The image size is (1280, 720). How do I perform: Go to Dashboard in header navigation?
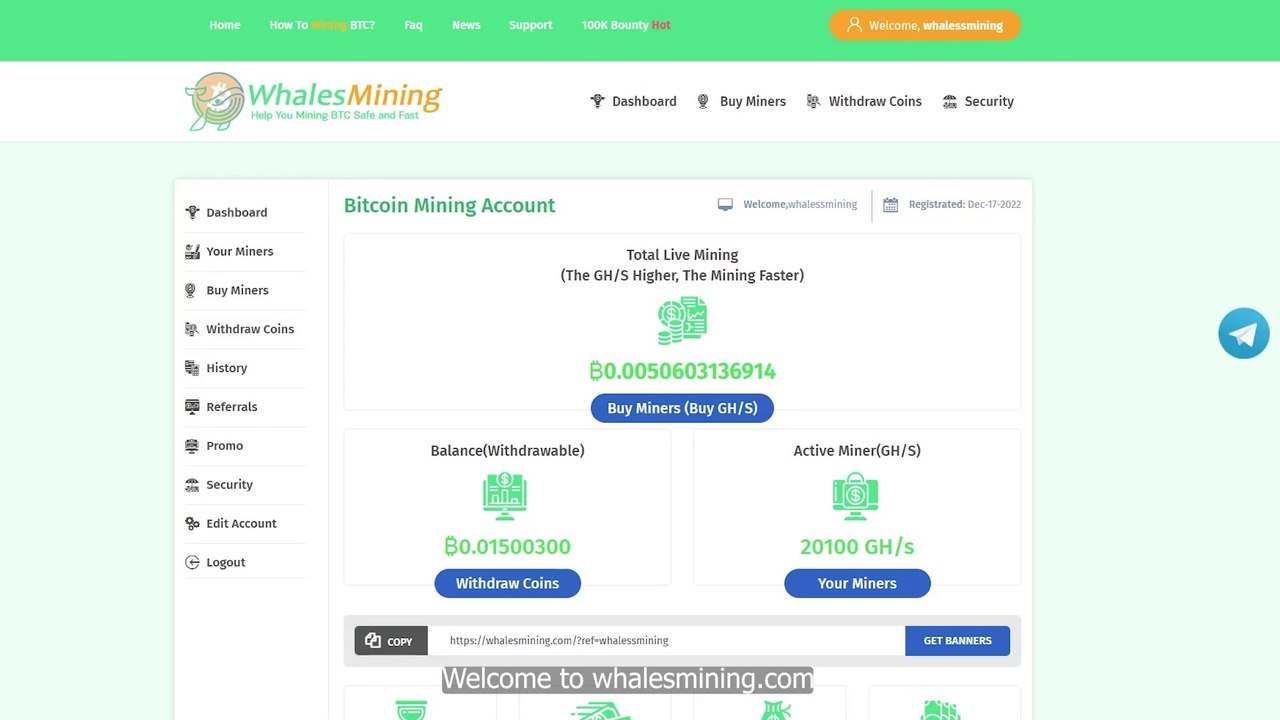[x=644, y=101]
